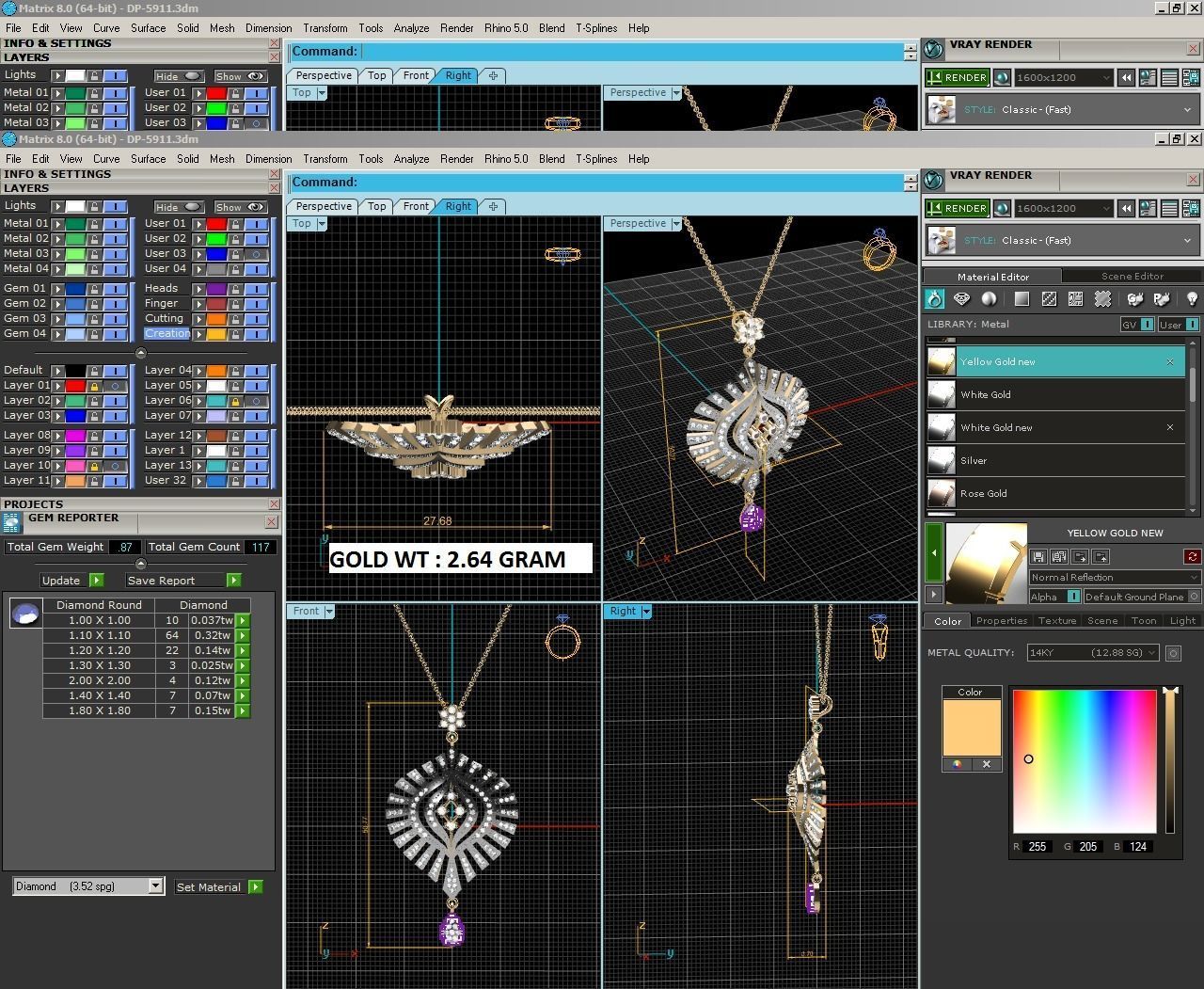The width and height of the screenshot is (1204, 989).
Task: Click the brightness slider beside color picker
Action: click(x=1170, y=761)
